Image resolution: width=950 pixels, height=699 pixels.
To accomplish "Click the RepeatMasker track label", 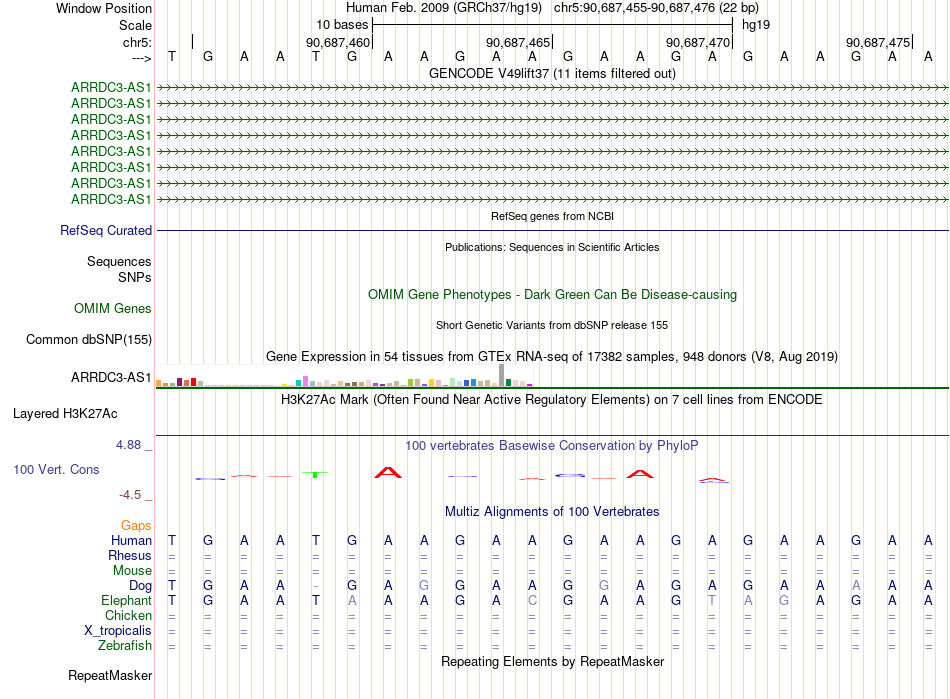I will coord(110,675).
